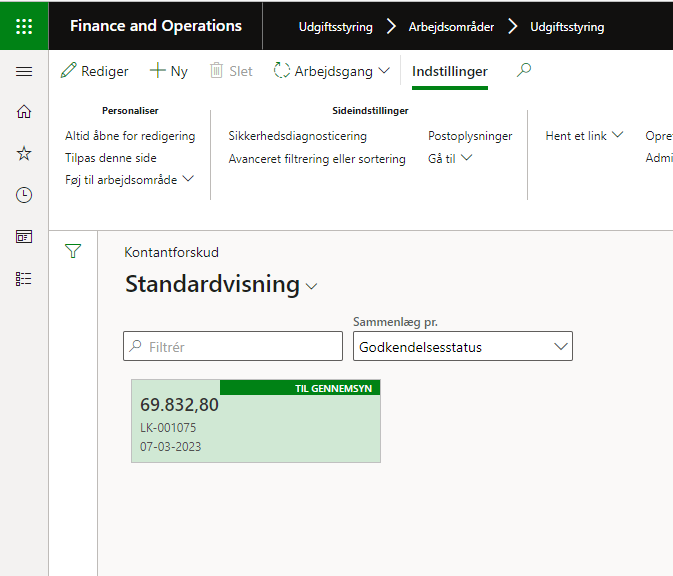673x576 pixels.
Task: Open the app launcher grid icon
Action: 24,26
